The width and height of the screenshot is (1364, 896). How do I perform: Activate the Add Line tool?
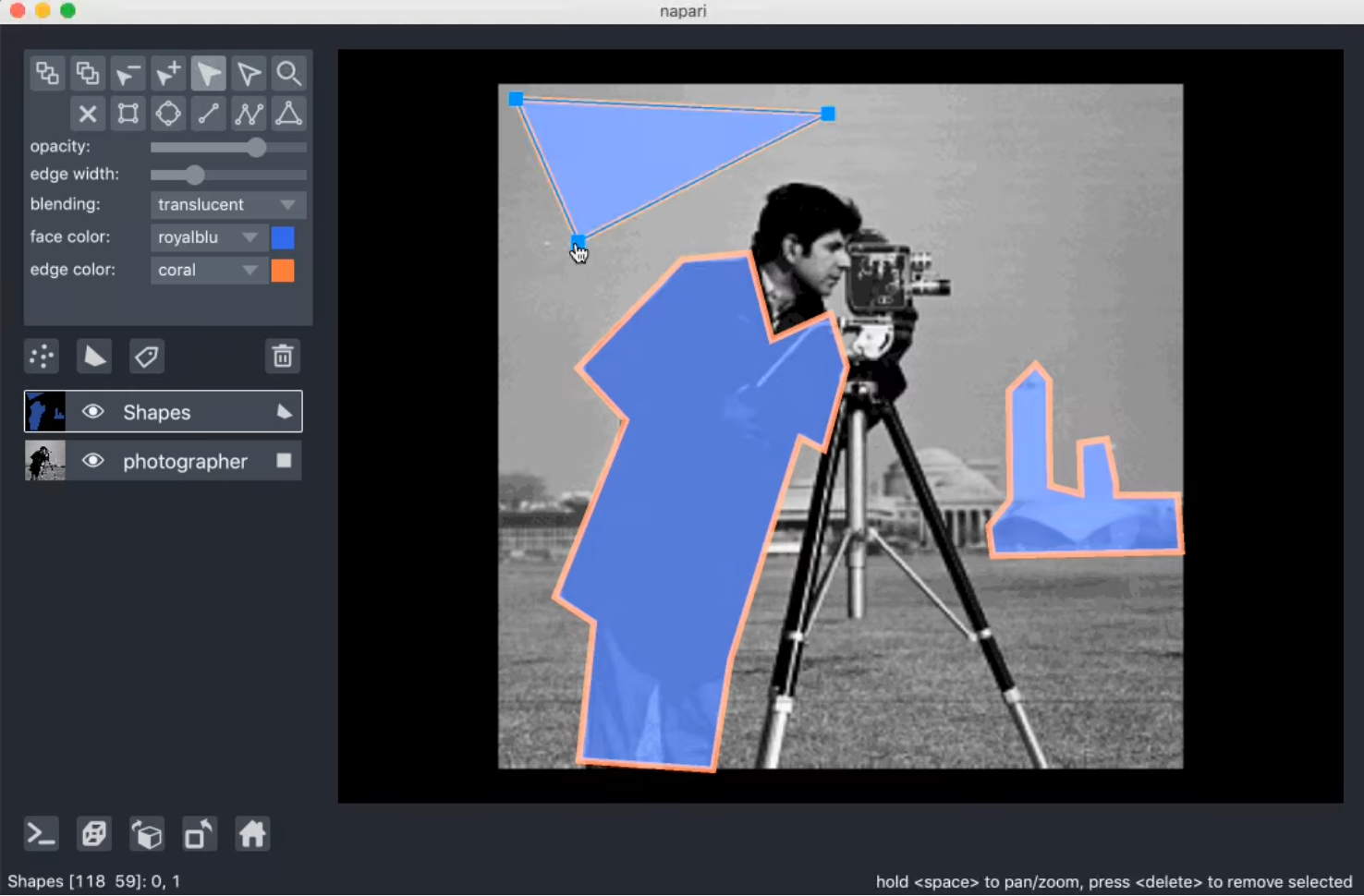tap(208, 113)
